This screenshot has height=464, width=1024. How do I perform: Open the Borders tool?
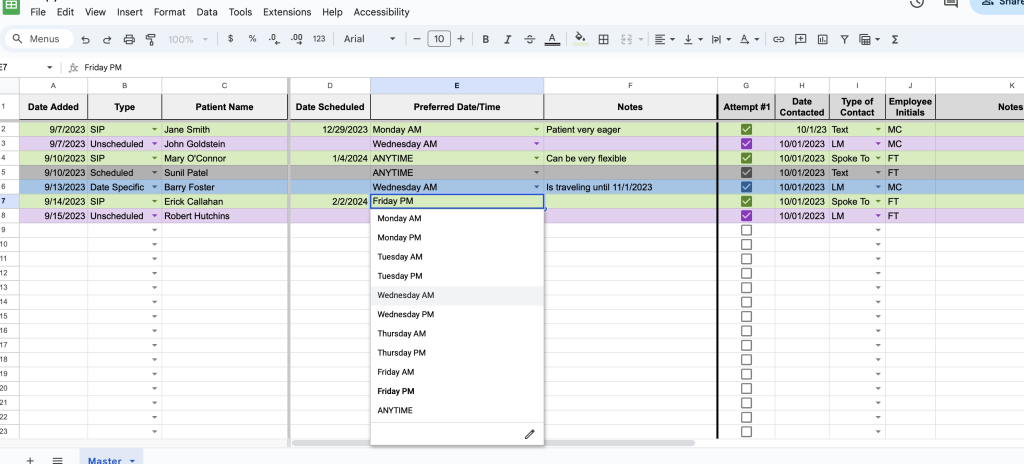(x=603, y=39)
